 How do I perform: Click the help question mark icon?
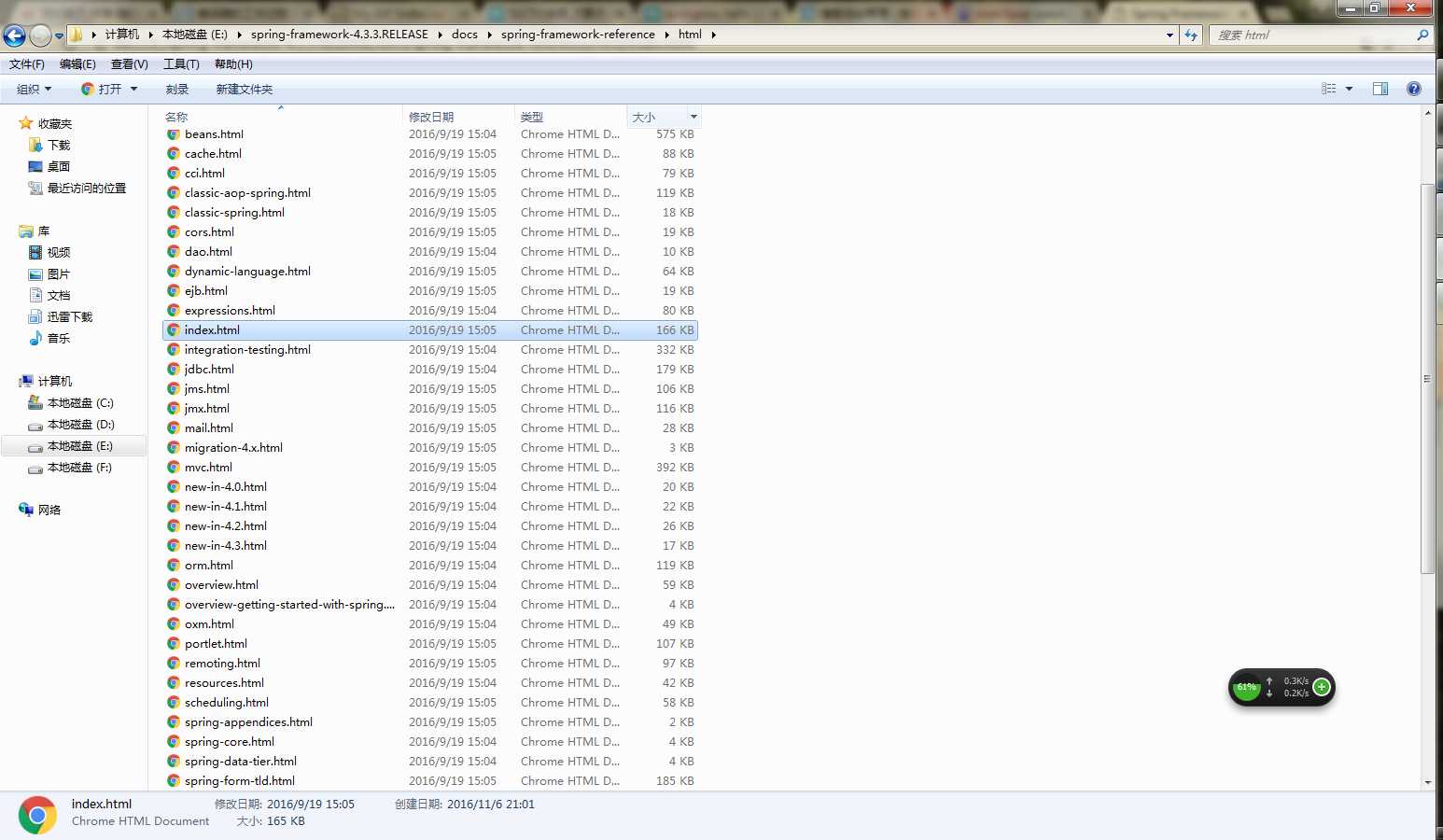1414,89
